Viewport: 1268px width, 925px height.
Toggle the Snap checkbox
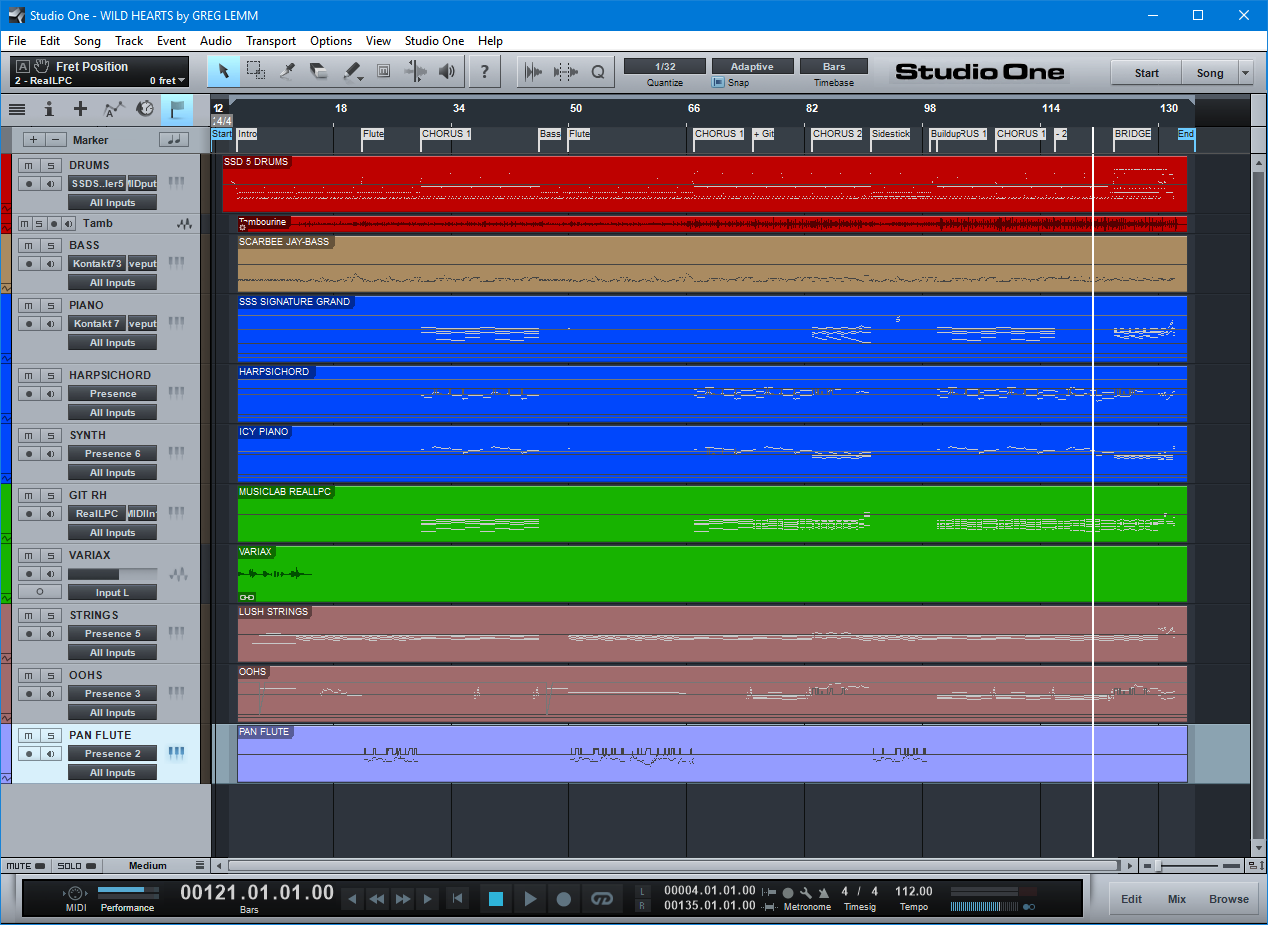(718, 83)
